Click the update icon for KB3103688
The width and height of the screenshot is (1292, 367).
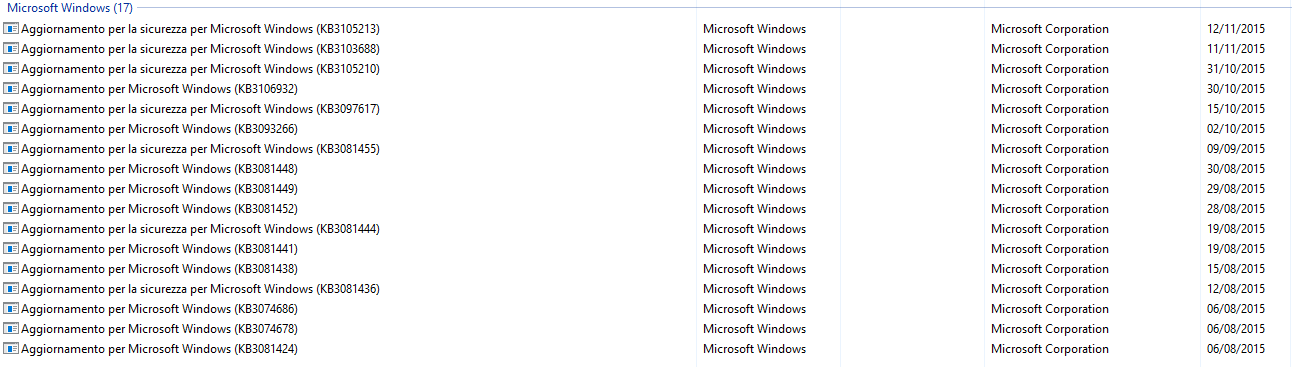[11, 49]
